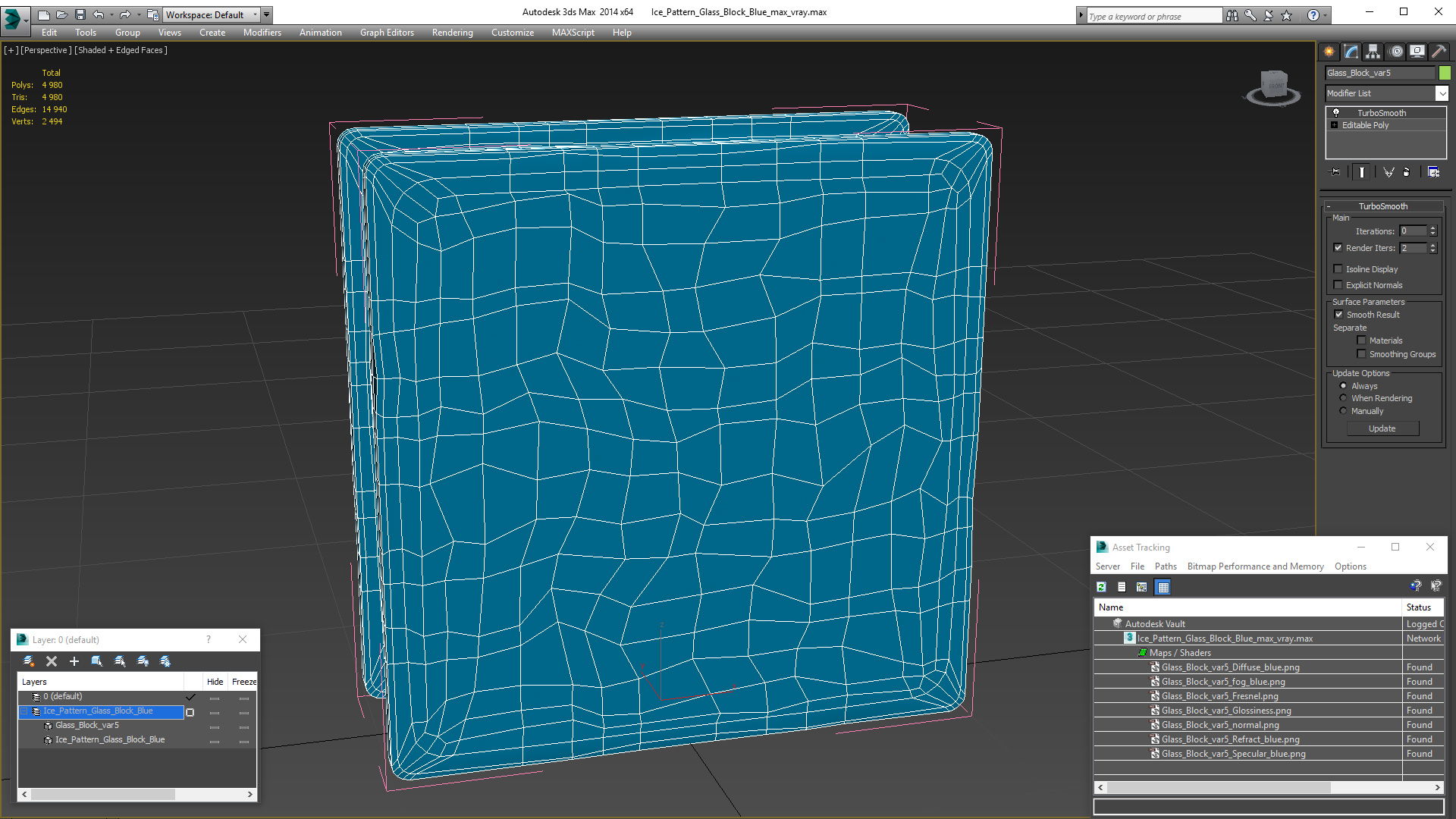Click Configure Modifier Sets icon
This screenshot has height=819, width=1456.
[1433, 172]
